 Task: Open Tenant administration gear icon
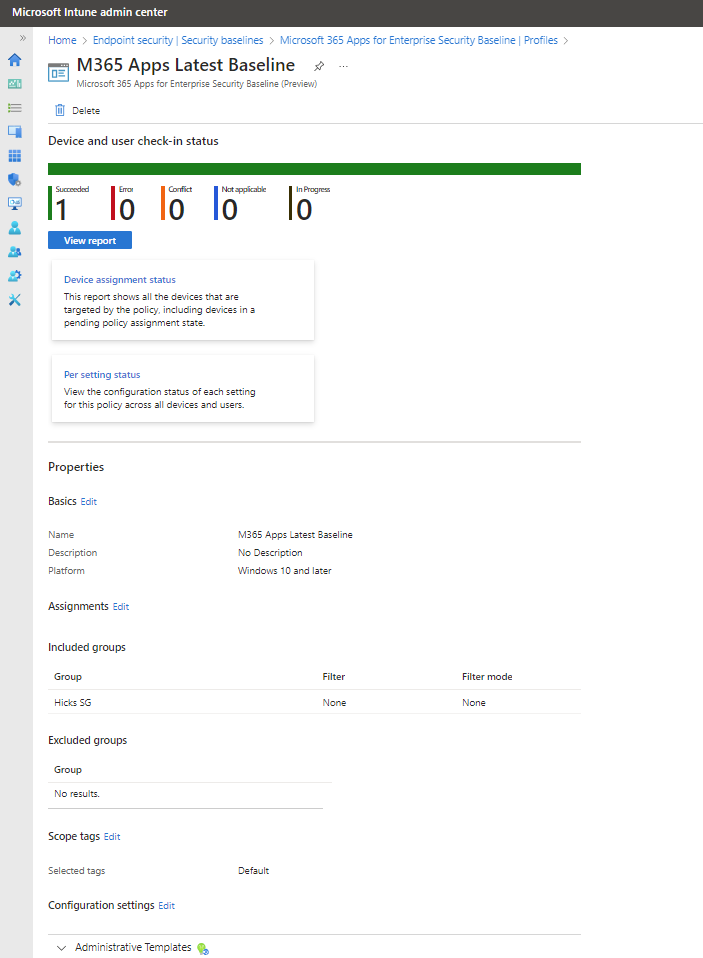pos(15,276)
